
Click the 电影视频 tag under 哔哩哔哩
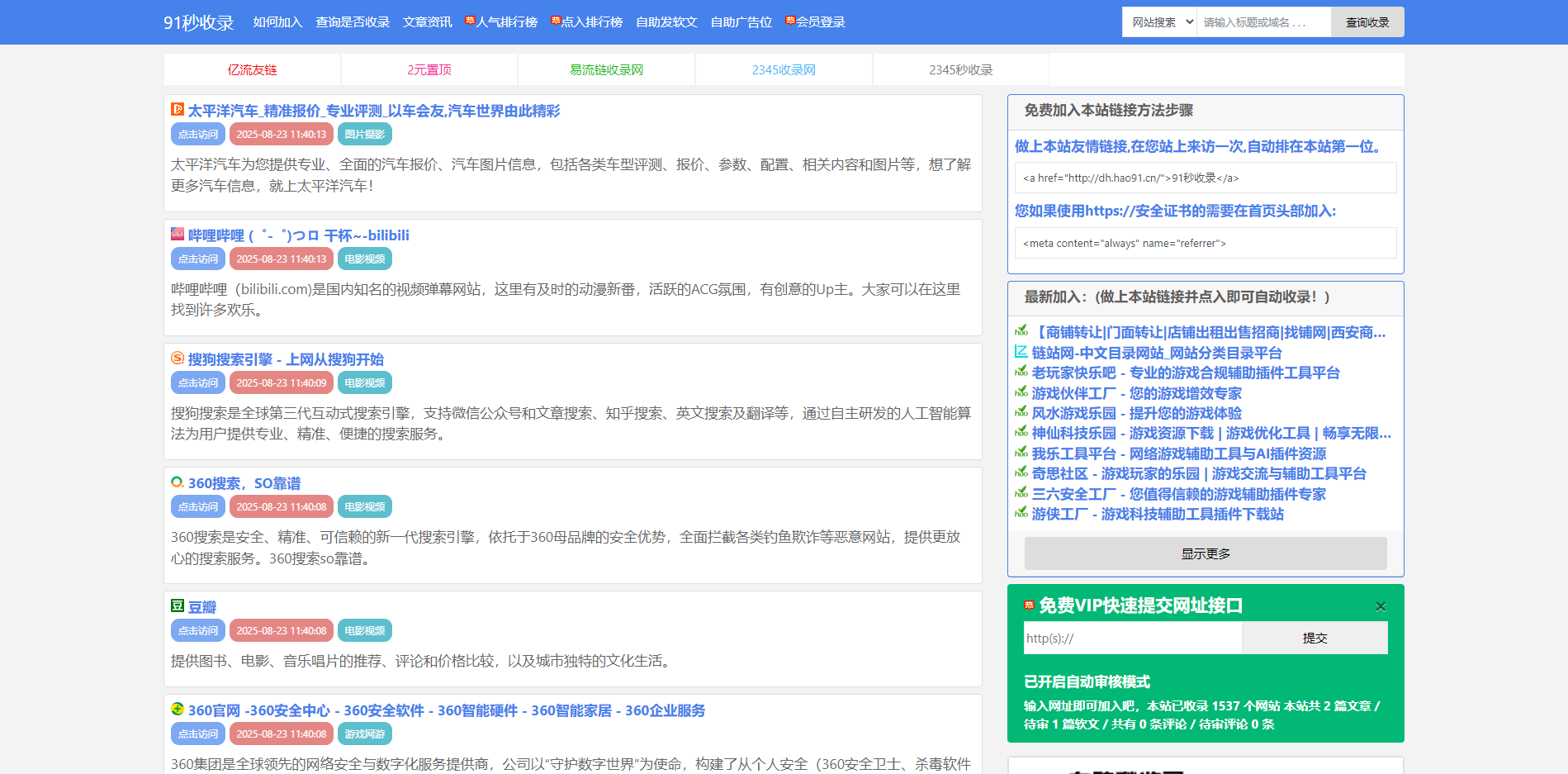365,259
